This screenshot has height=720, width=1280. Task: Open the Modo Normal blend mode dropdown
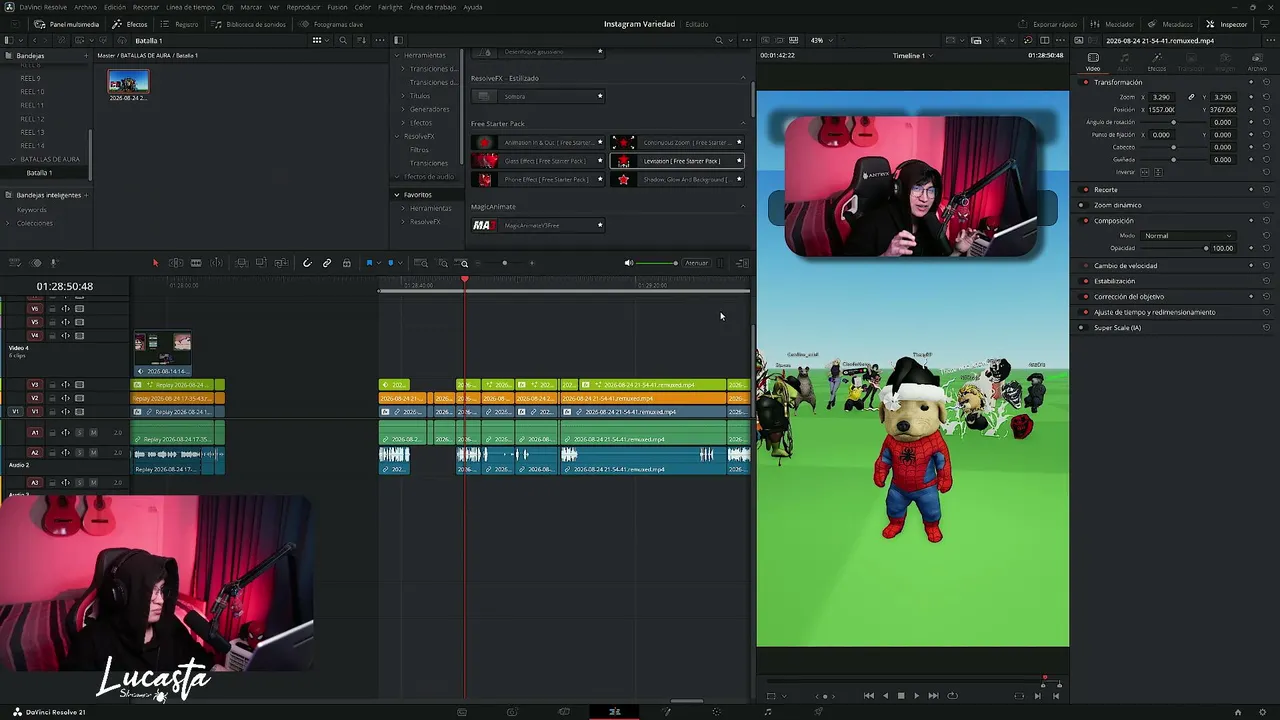click(x=1188, y=236)
